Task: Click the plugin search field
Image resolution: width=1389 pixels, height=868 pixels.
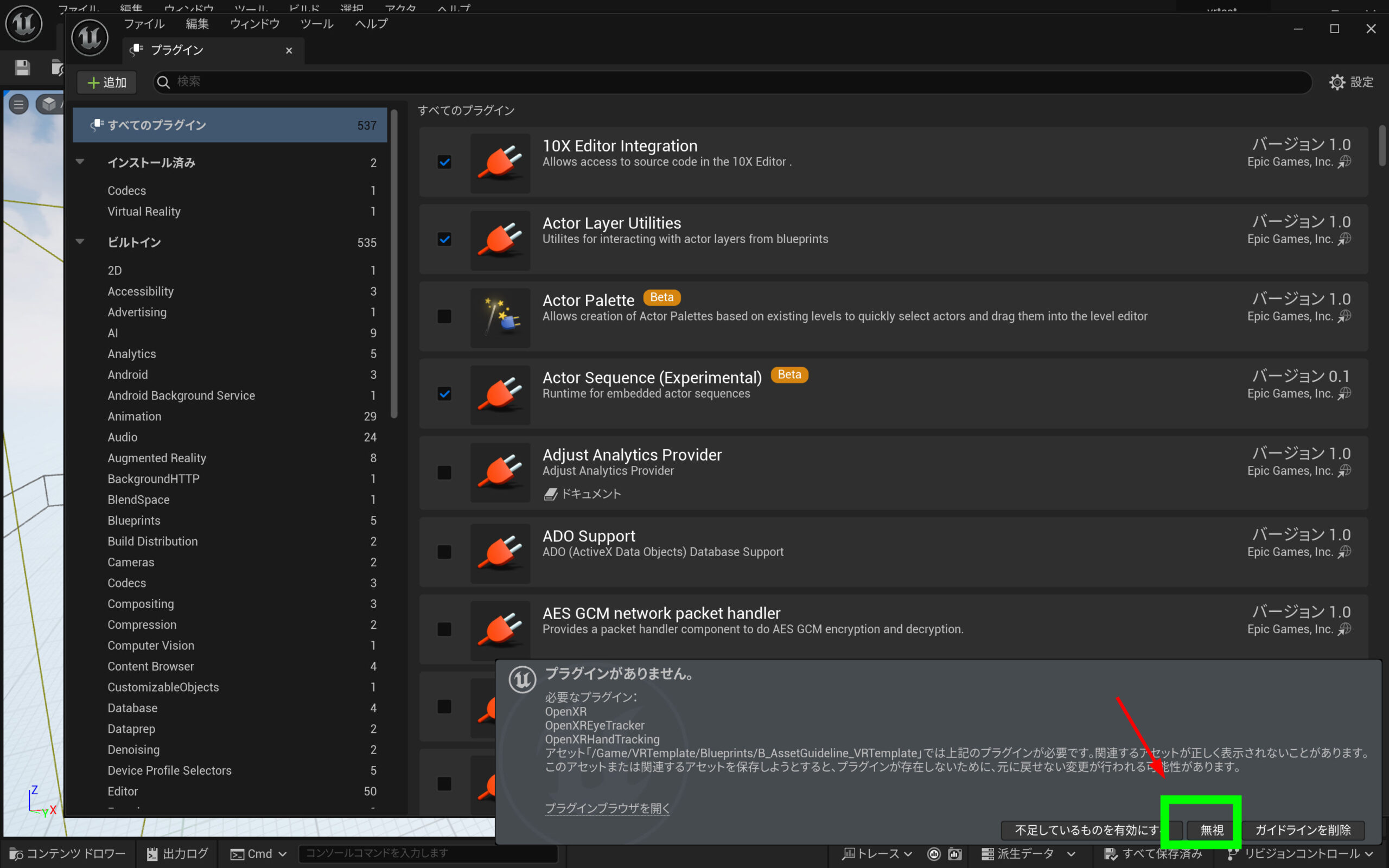Action: point(732,82)
